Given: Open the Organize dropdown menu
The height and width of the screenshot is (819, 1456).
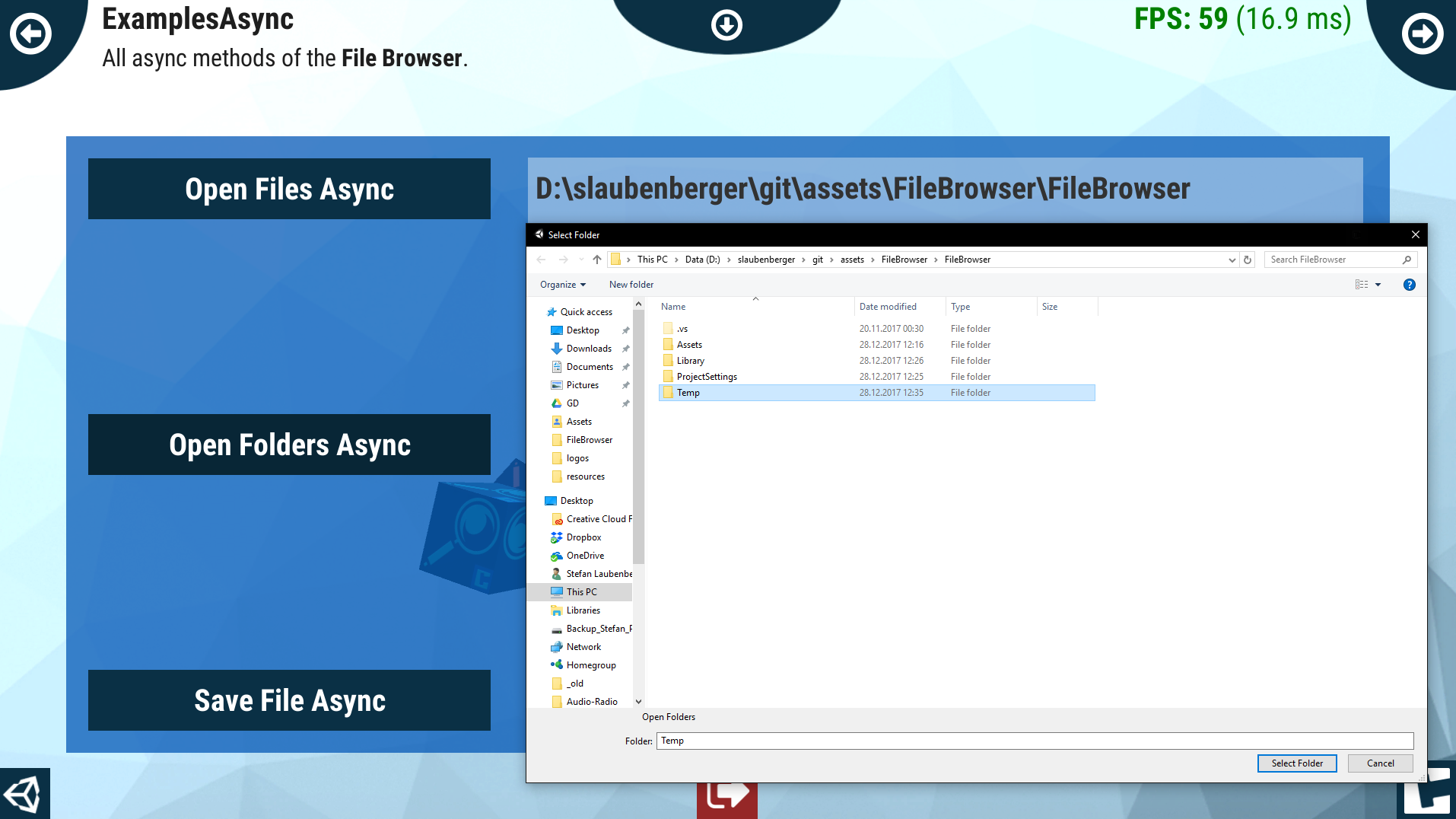Looking at the screenshot, I should point(563,285).
